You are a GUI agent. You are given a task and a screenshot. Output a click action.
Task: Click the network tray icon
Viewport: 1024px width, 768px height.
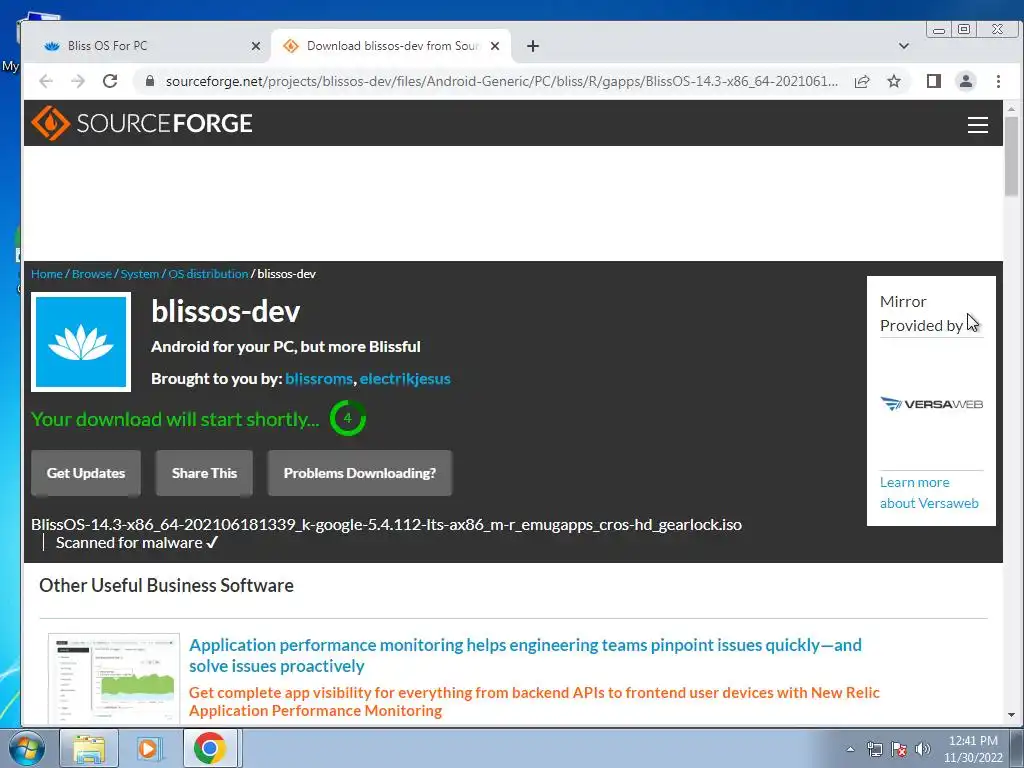[874, 749]
